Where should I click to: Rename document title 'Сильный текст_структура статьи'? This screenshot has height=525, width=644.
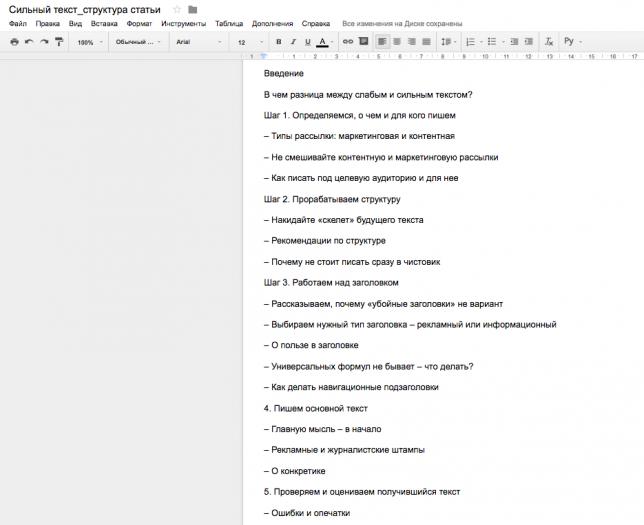85,9
